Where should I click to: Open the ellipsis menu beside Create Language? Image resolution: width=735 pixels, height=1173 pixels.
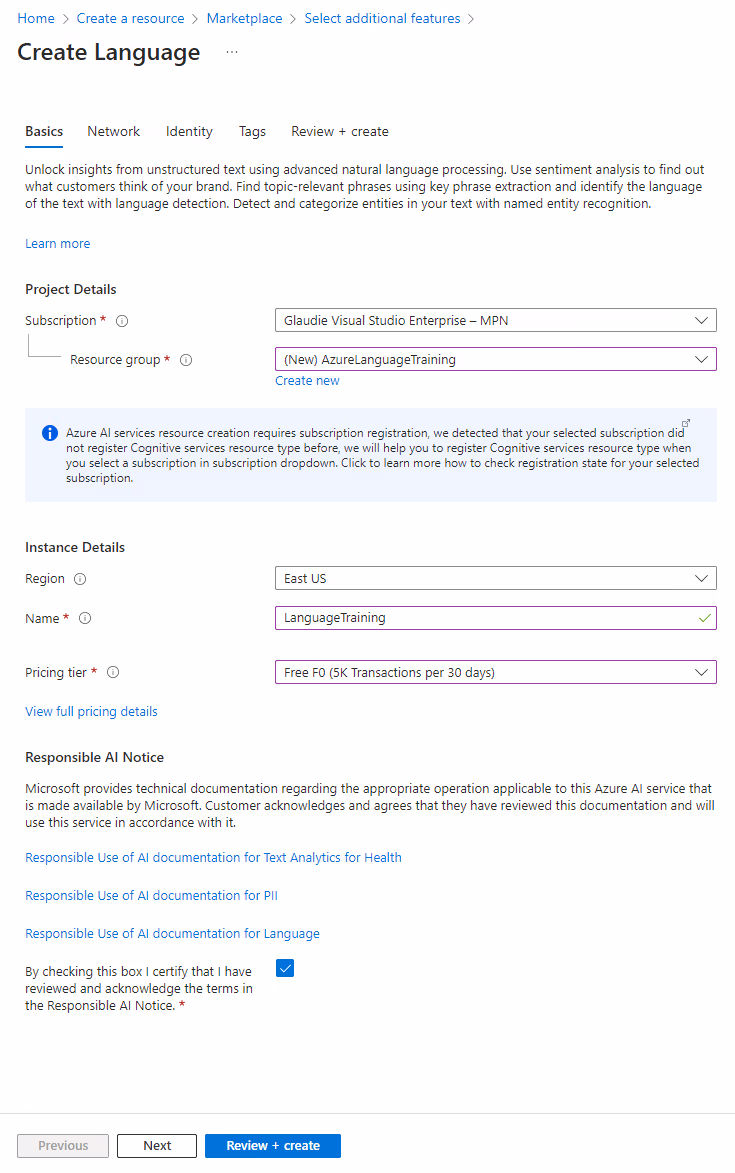pos(232,52)
